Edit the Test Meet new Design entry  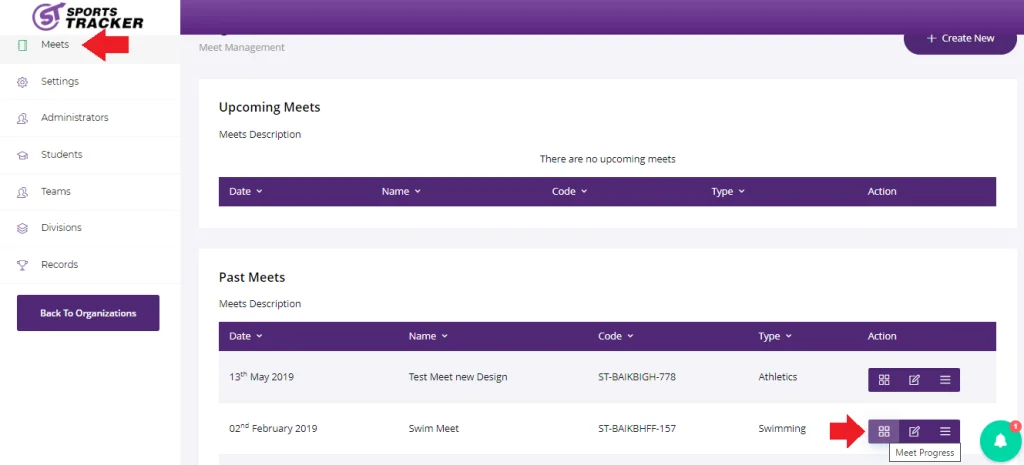coord(914,380)
